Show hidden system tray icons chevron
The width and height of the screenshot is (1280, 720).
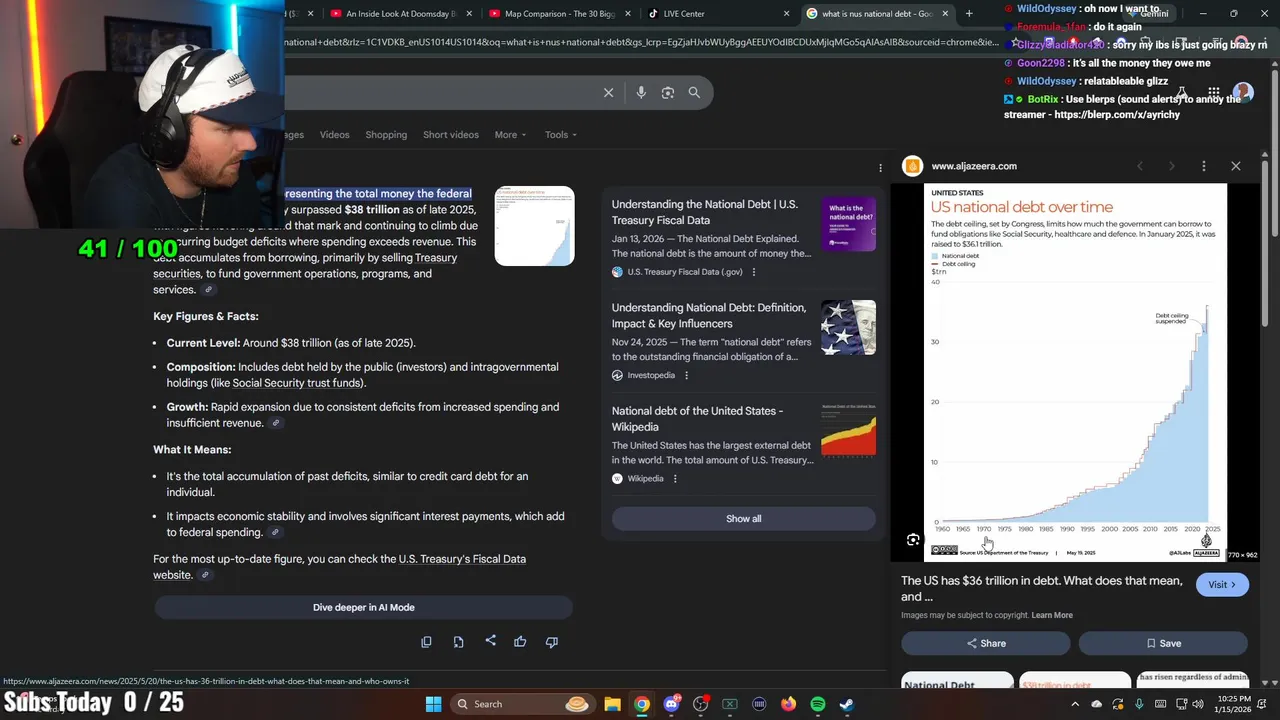coord(1075,704)
